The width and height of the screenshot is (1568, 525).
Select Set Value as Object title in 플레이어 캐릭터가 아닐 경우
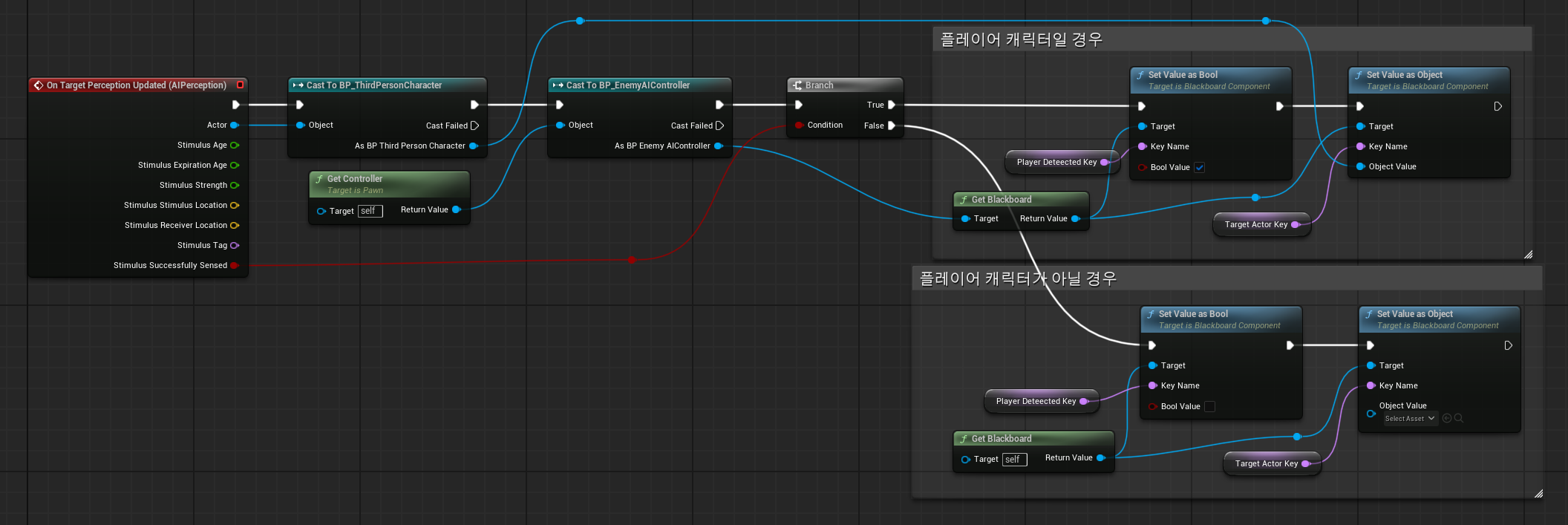point(1415,314)
